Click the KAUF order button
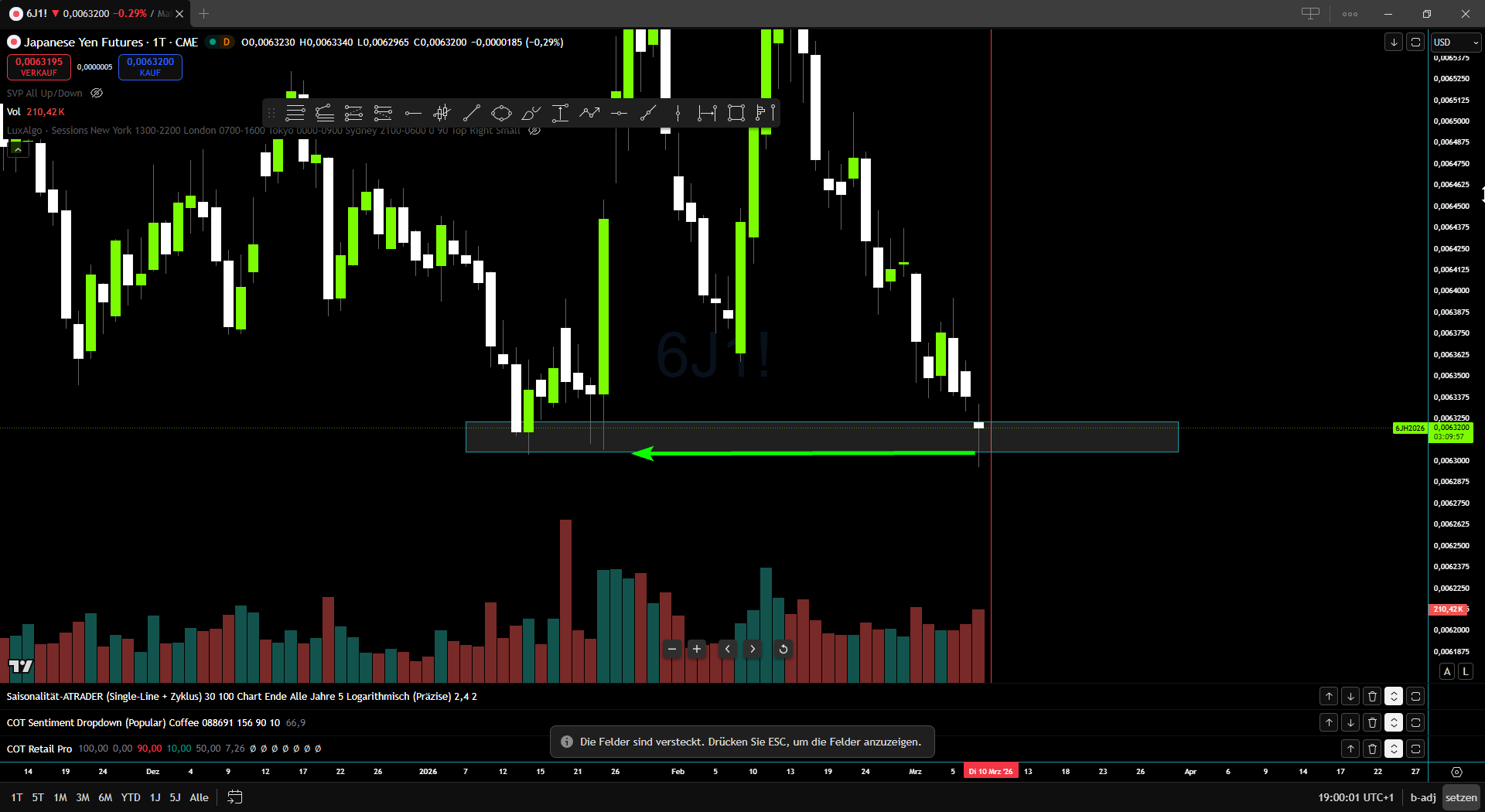 coord(150,67)
